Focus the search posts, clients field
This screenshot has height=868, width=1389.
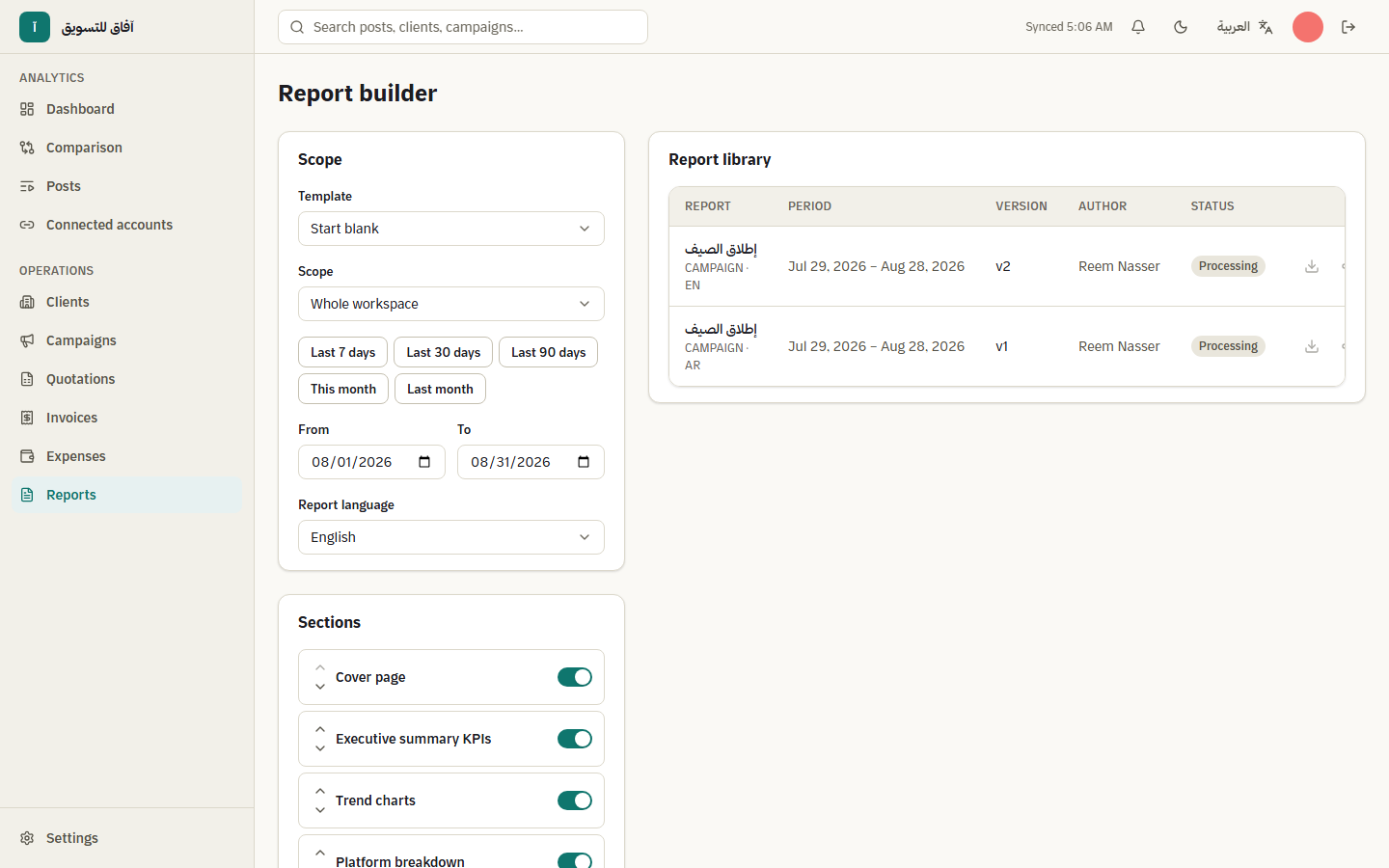click(463, 27)
